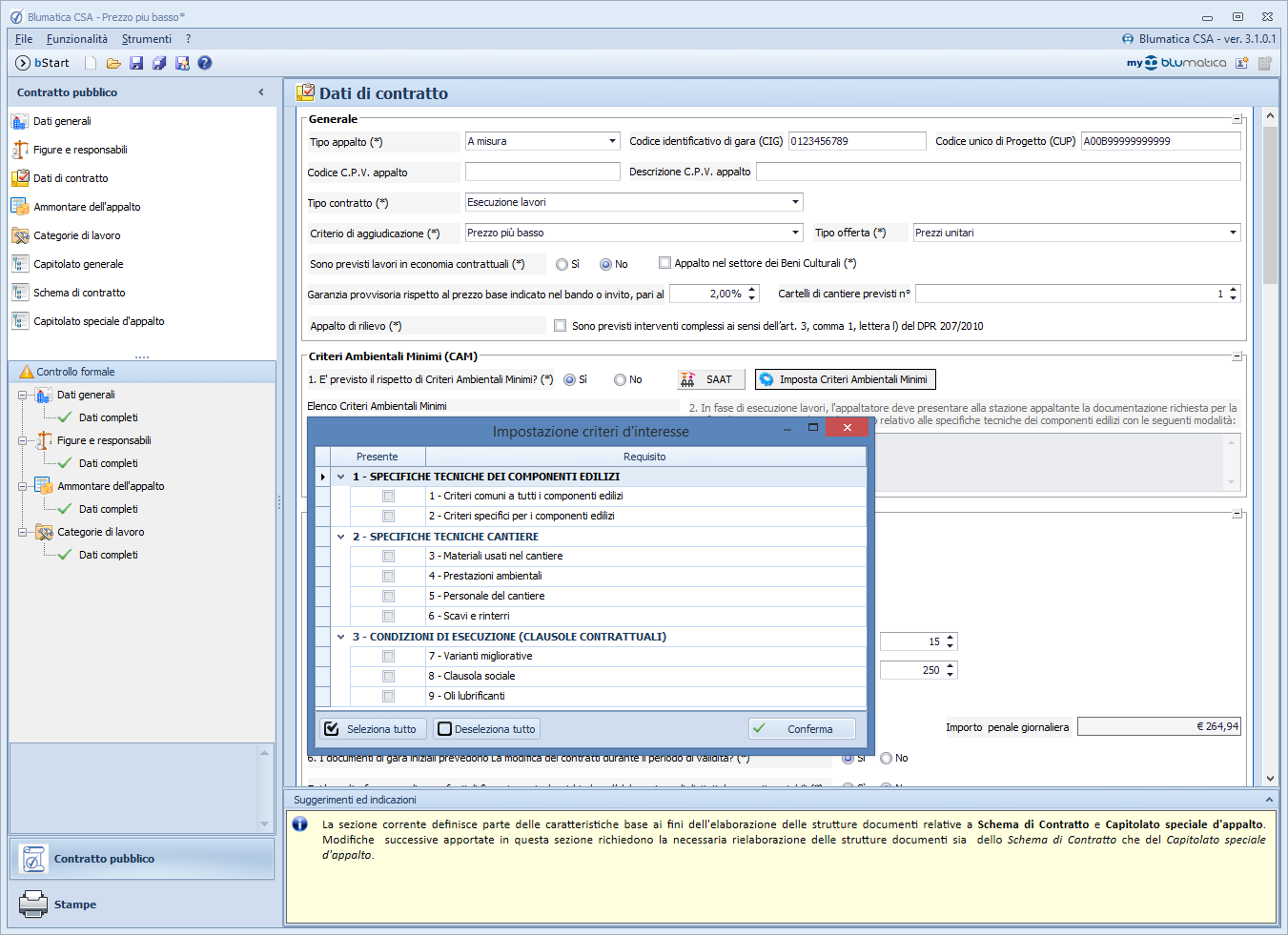Click the Controllo formale warning triangle icon
This screenshot has width=1288, height=935.
[26, 372]
